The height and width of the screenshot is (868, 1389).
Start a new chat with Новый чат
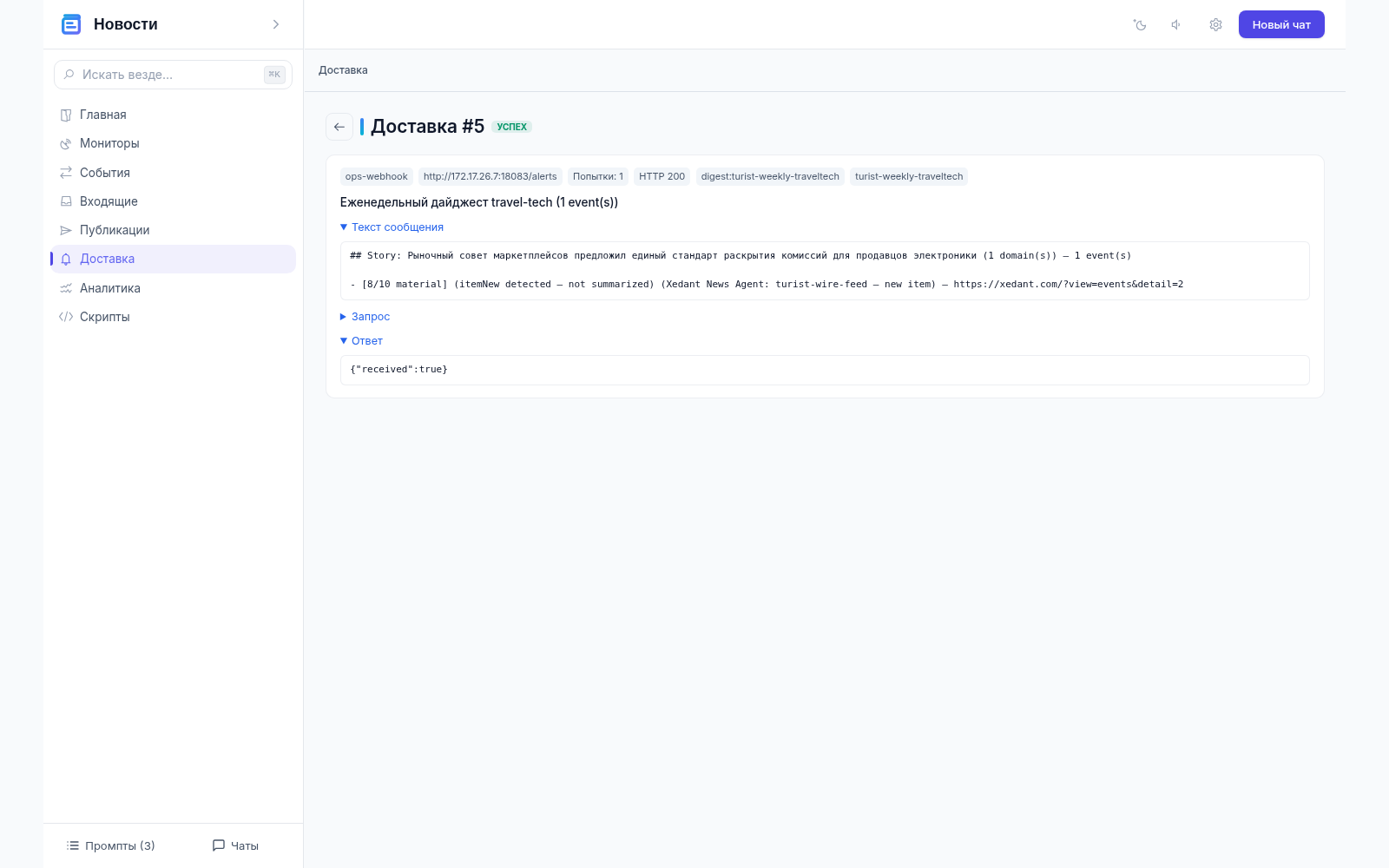pyautogui.click(x=1281, y=24)
